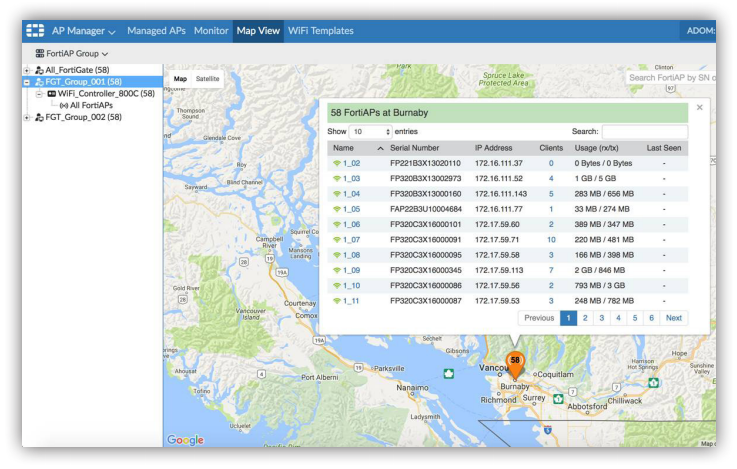Go to page 6 of entries
This screenshot has width=737, height=469.
(651, 318)
